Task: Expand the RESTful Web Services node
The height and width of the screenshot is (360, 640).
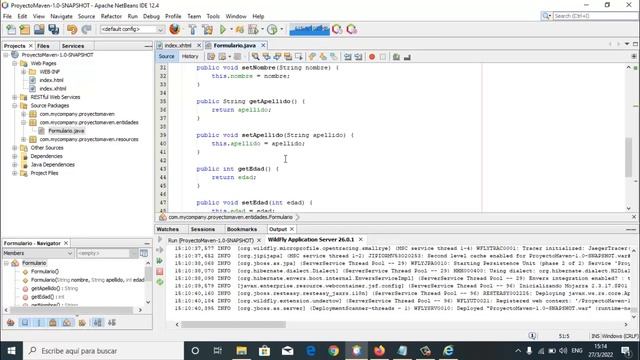Action: (15, 97)
